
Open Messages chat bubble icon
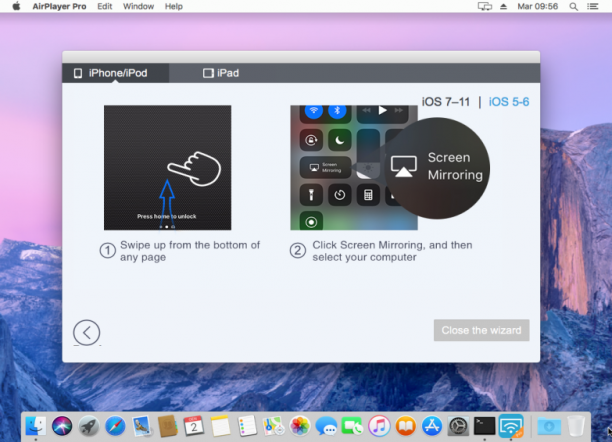coord(326,426)
